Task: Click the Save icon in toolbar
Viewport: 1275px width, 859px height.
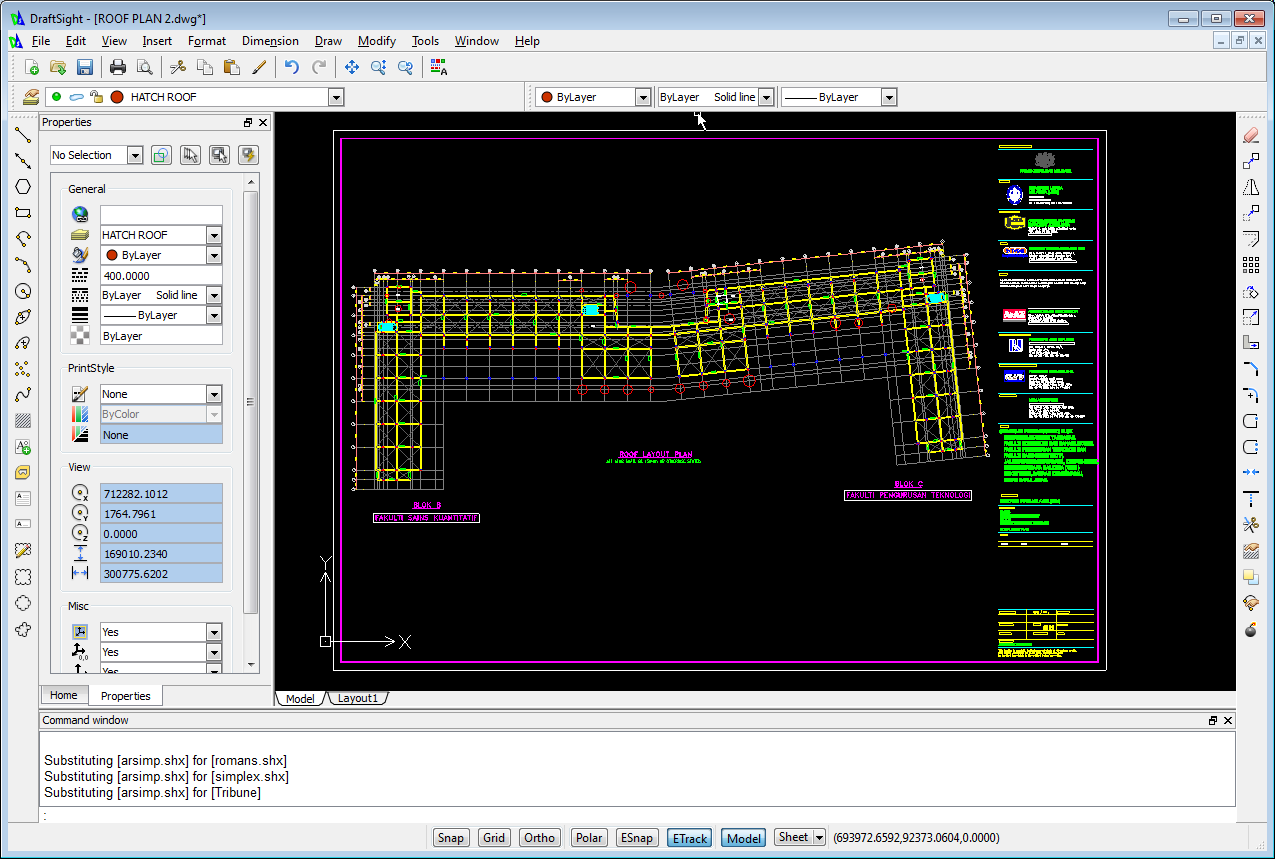Action: [x=85, y=67]
